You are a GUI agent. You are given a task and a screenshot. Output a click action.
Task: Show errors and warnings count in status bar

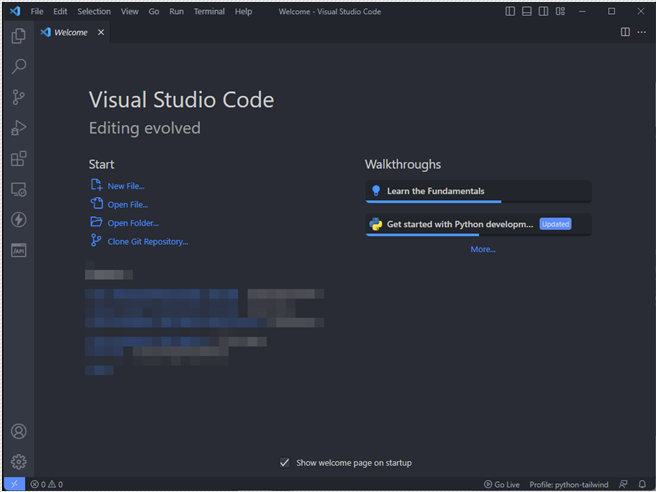[x=46, y=484]
